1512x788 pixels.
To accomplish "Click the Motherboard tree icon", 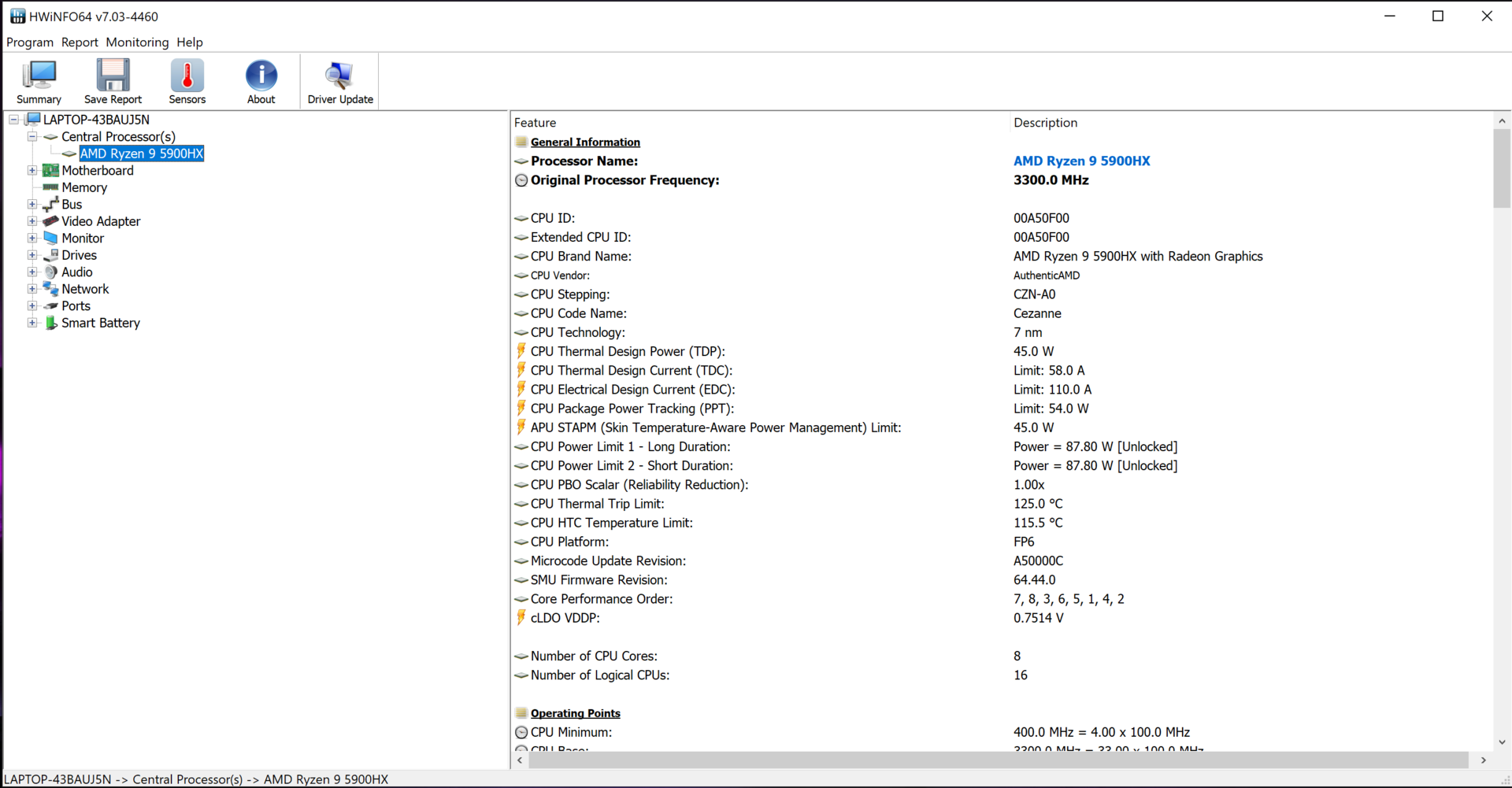I will click(x=50, y=171).
